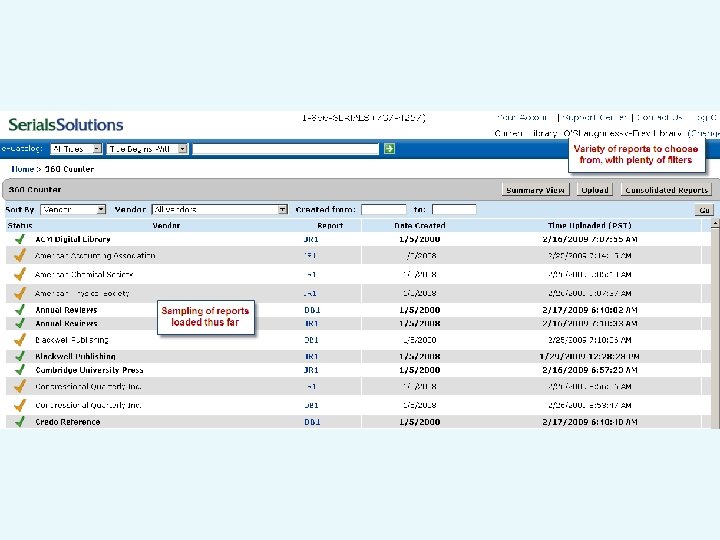Click the orange checkmark for Blackwell Publishing DB1 row

click(19, 340)
